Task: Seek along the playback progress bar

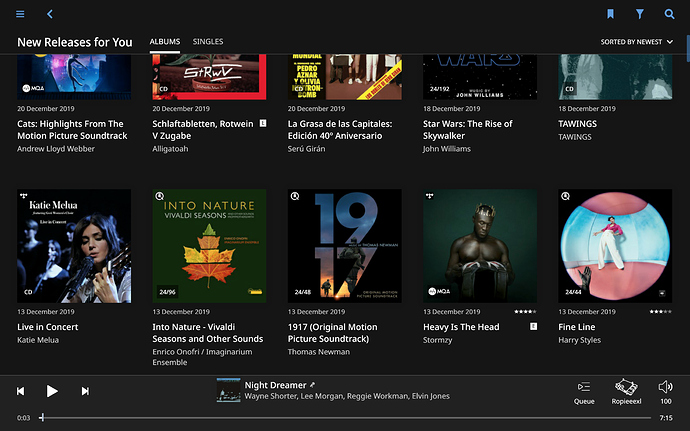Action: [x=346, y=417]
